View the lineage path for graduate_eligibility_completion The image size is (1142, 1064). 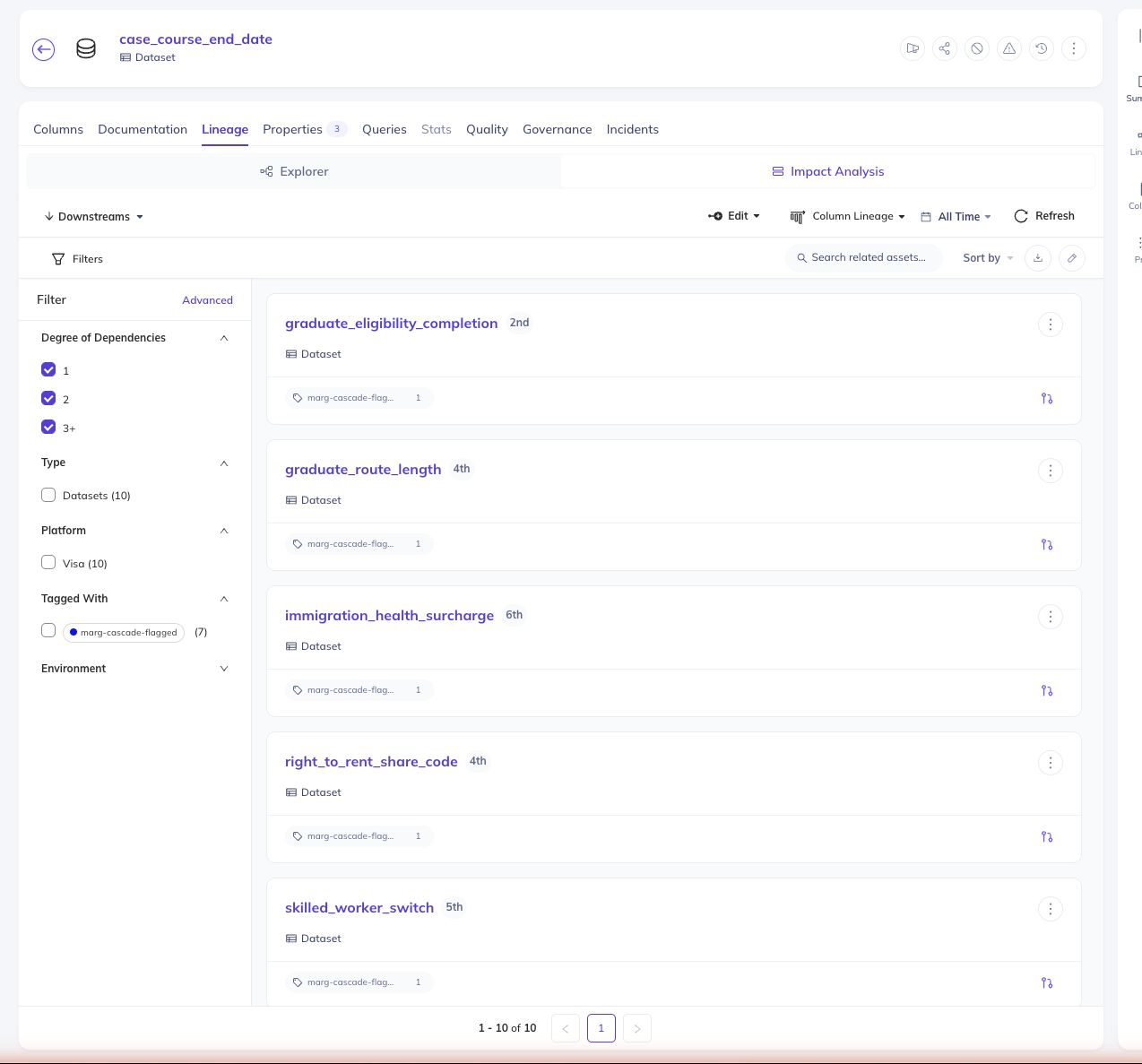click(1047, 399)
